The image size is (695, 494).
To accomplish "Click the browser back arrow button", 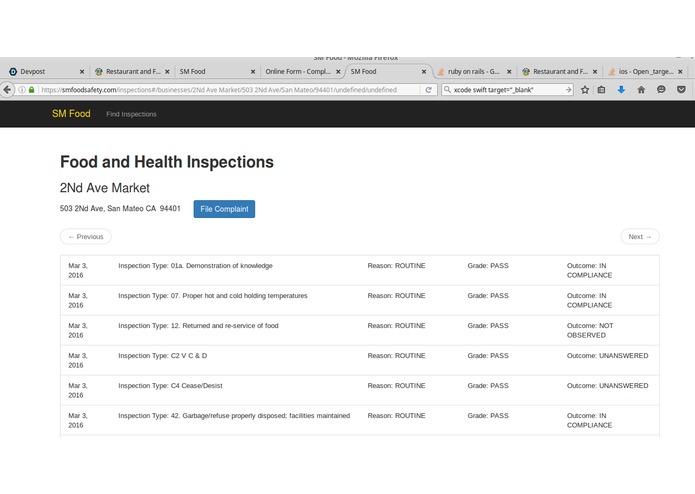I will [7, 90].
